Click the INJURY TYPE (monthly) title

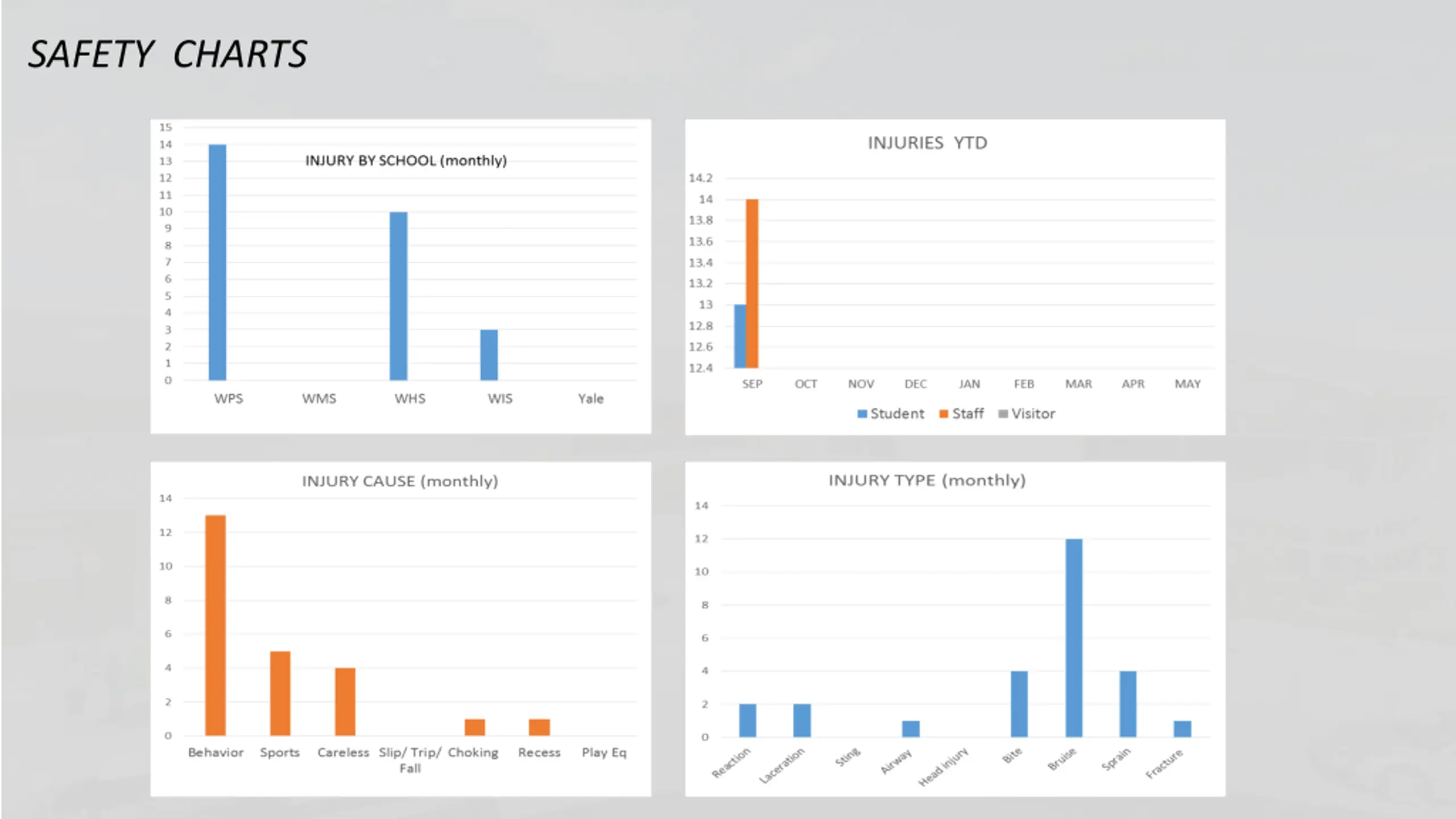point(926,480)
